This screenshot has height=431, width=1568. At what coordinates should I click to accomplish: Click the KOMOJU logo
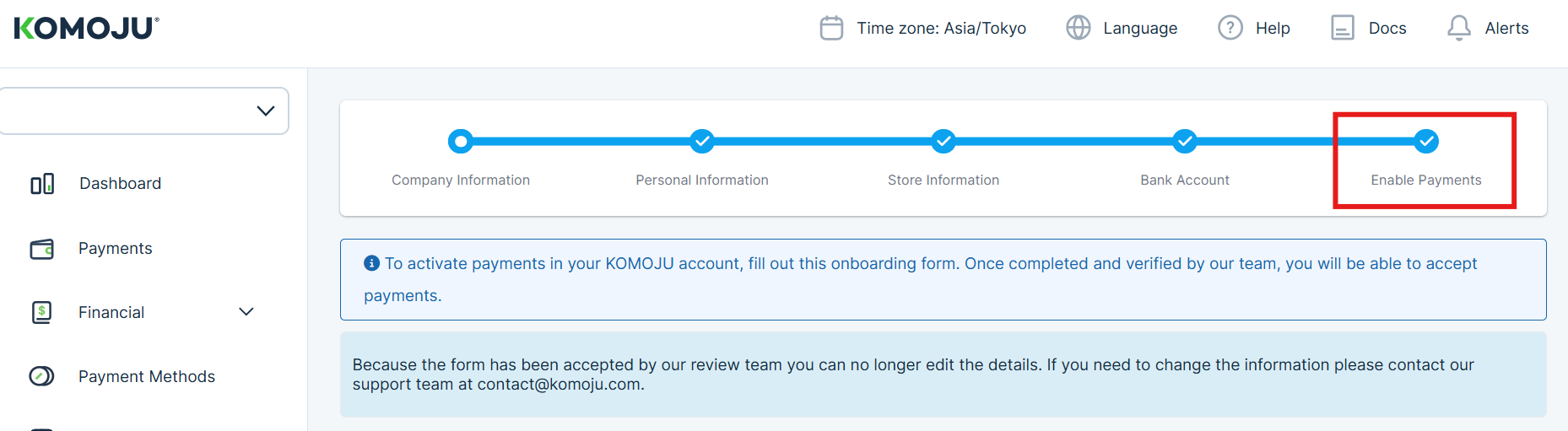pyautogui.click(x=86, y=28)
